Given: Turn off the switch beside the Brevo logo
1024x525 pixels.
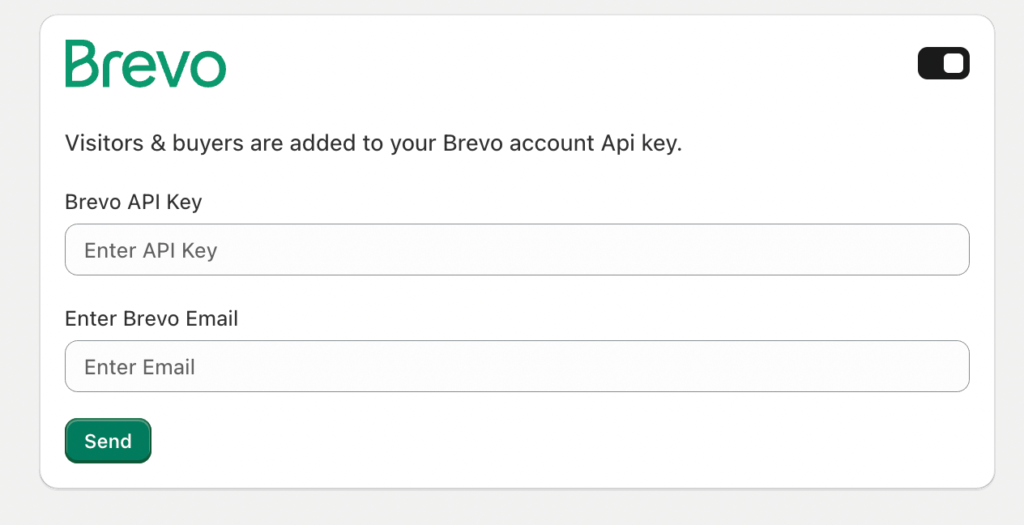Looking at the screenshot, I should click(x=944, y=63).
